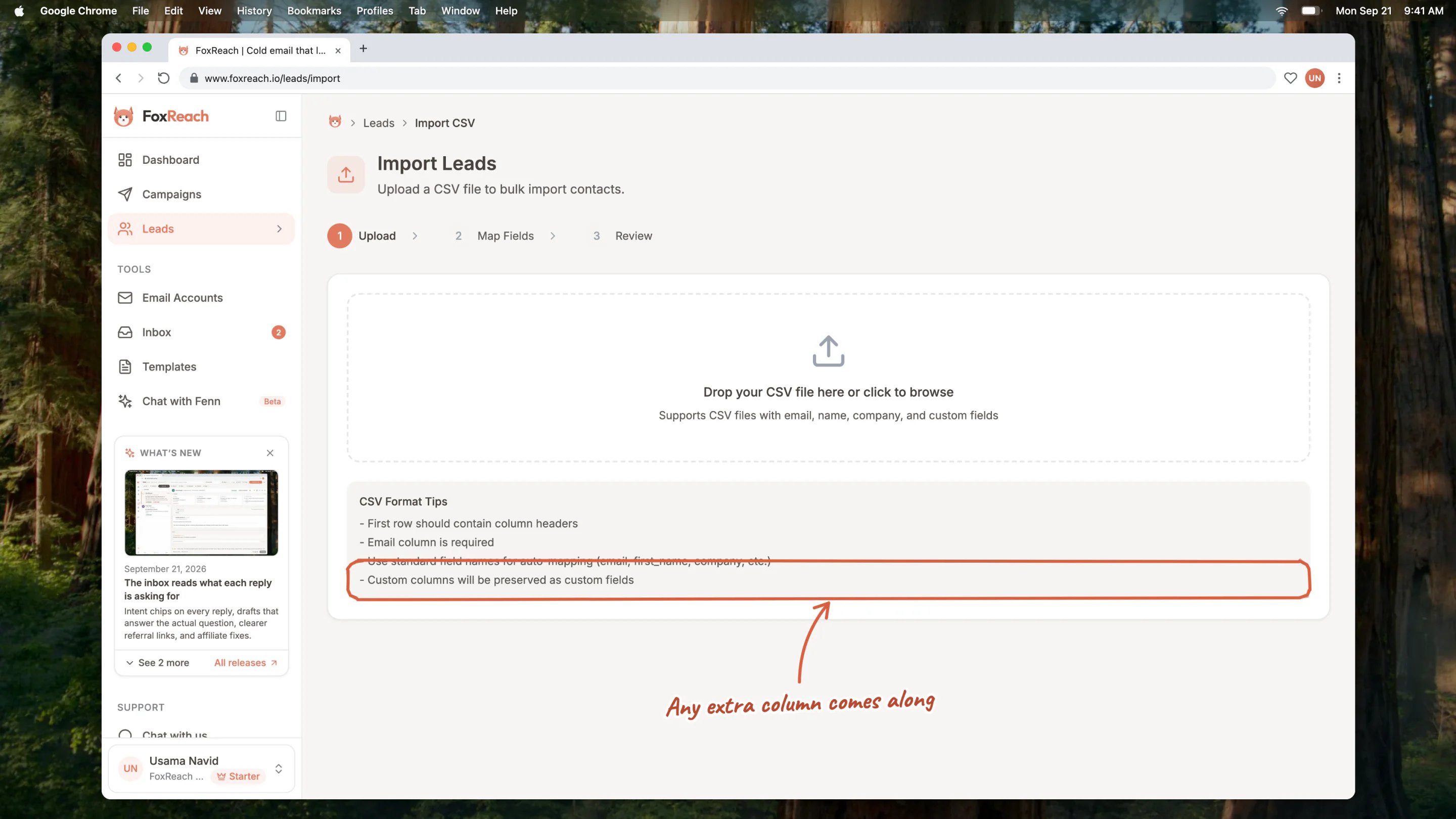The height and width of the screenshot is (819, 1456).
Task: Go to Leads via breadcrumb
Action: coord(379,123)
